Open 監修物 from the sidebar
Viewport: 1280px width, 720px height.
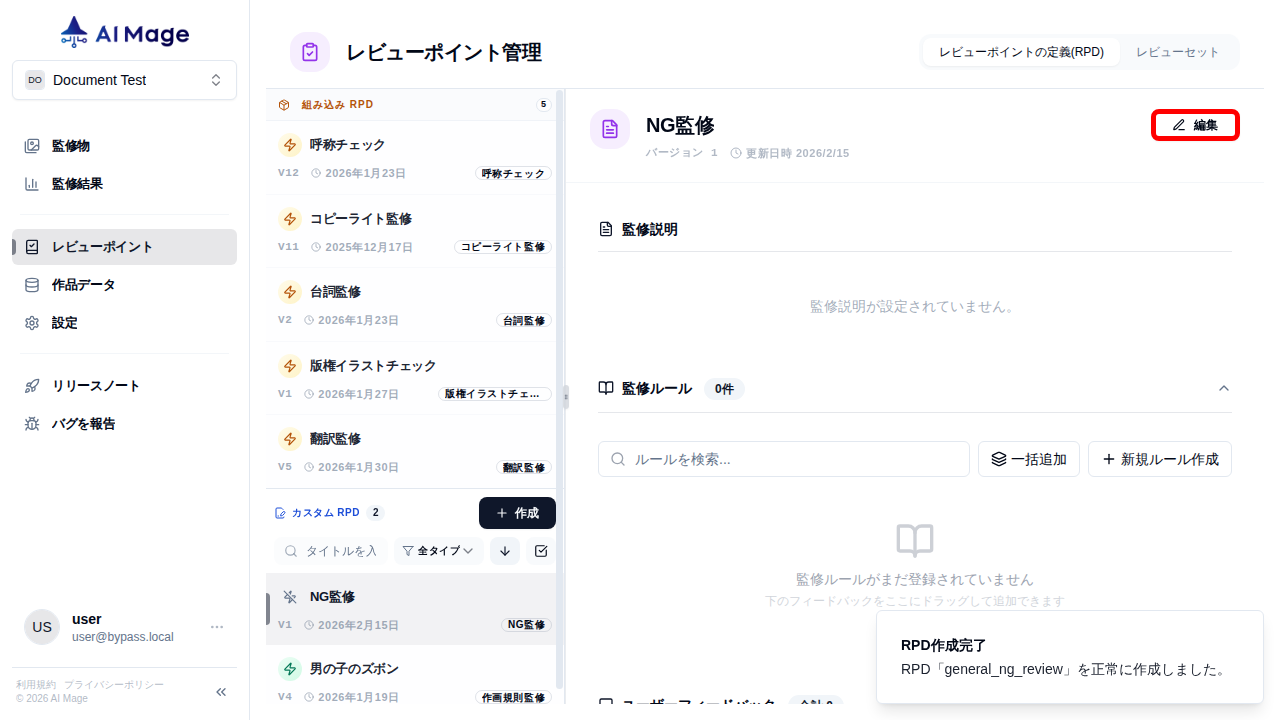click(70, 145)
